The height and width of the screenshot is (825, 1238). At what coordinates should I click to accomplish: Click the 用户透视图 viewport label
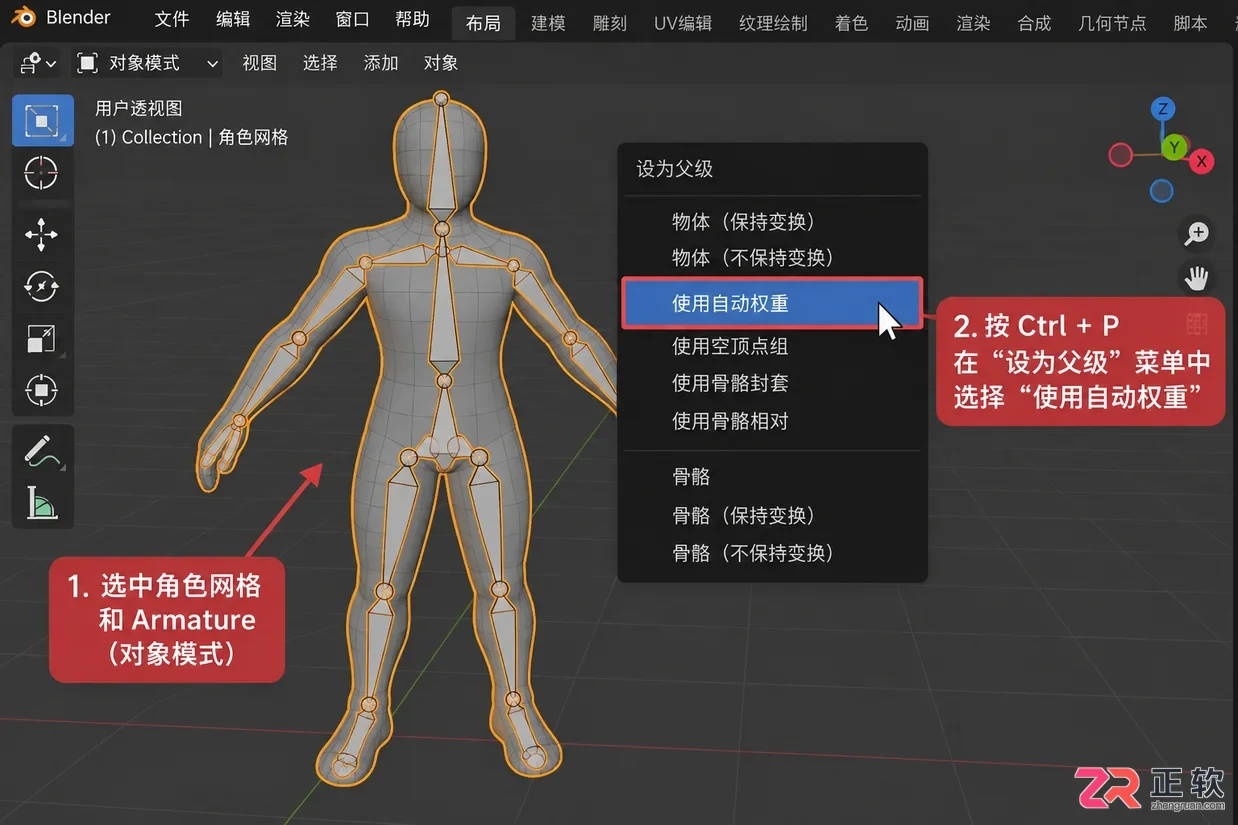pyautogui.click(x=139, y=108)
